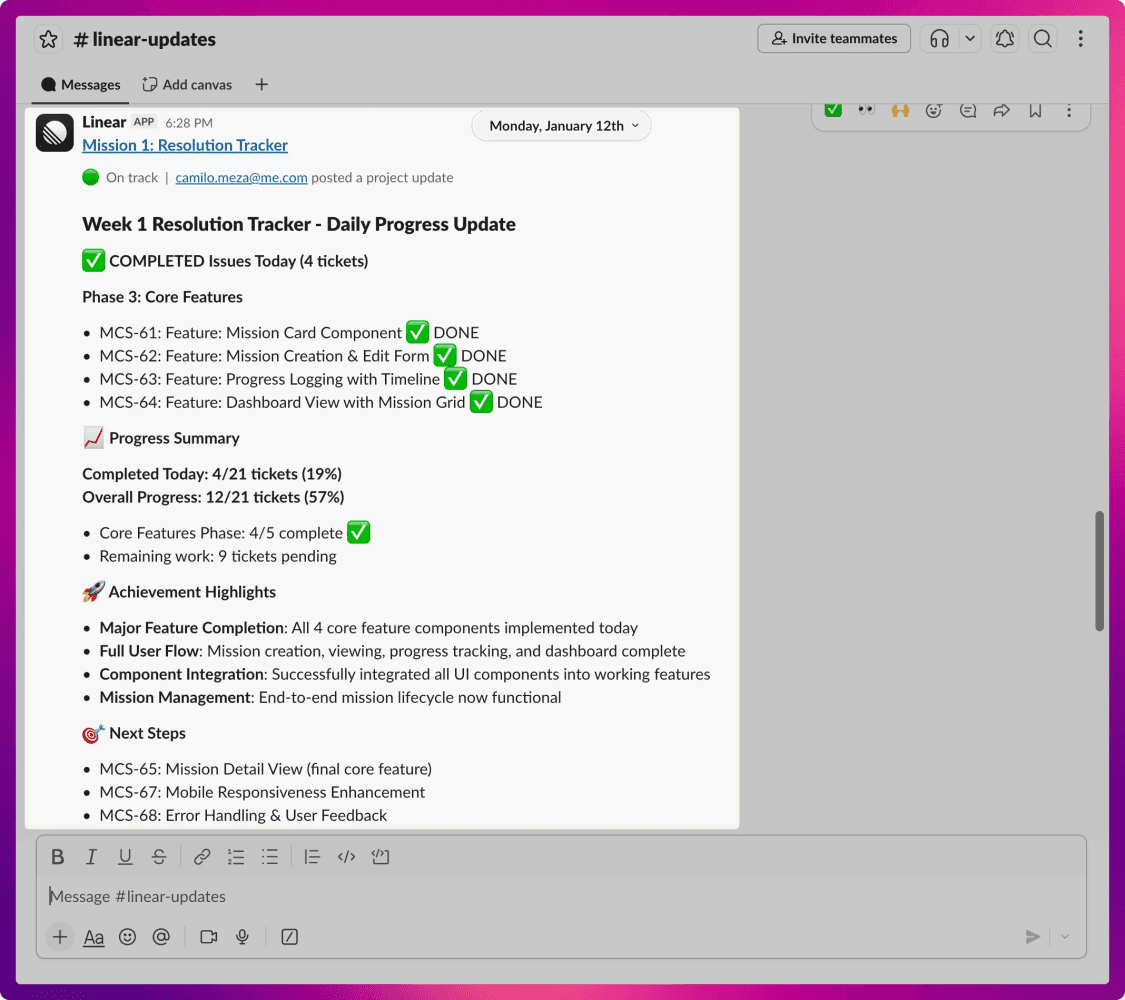This screenshot has height=1000, width=1125.
Task: Open Mission 1: Resolution Tracker link
Action: tap(185, 146)
